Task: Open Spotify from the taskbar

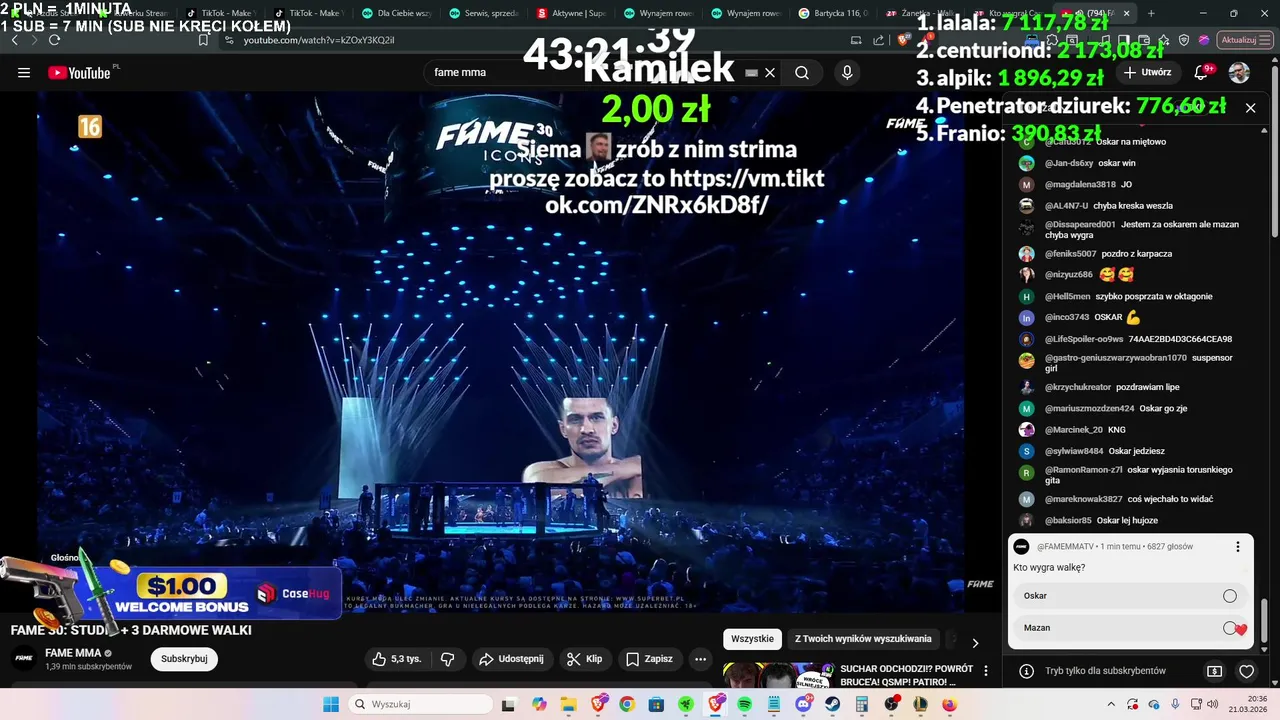Action: [x=744, y=704]
